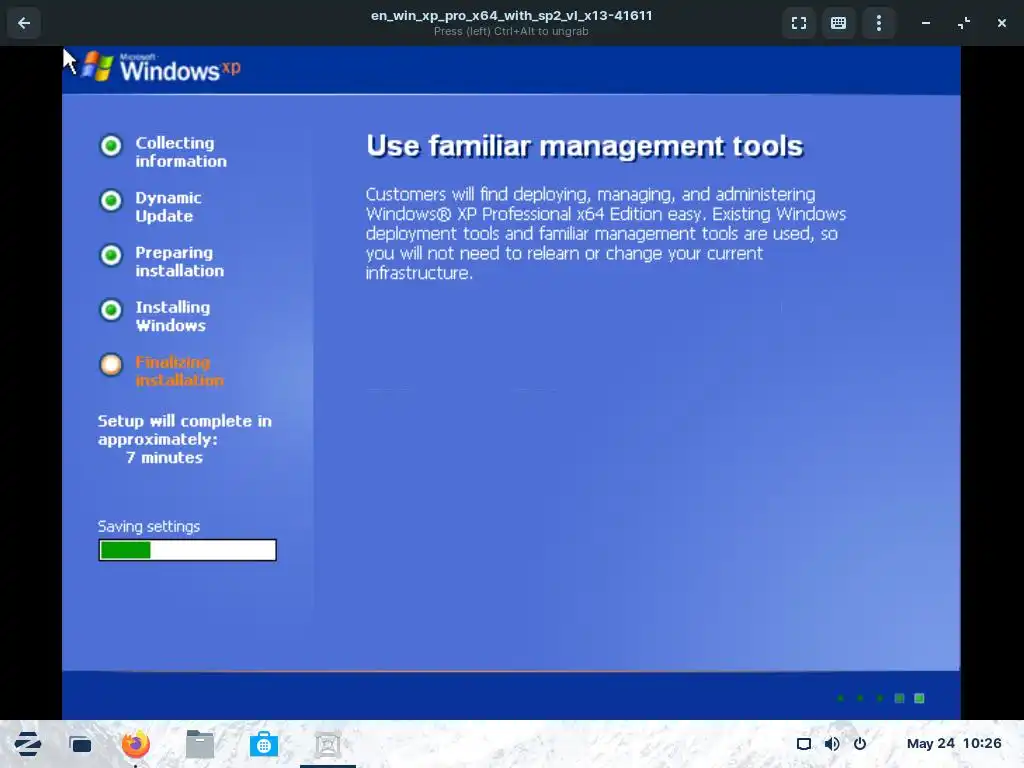This screenshot has height=768, width=1024.
Task: Click the rightmost green activity square indicator
Action: pyautogui.click(x=919, y=698)
